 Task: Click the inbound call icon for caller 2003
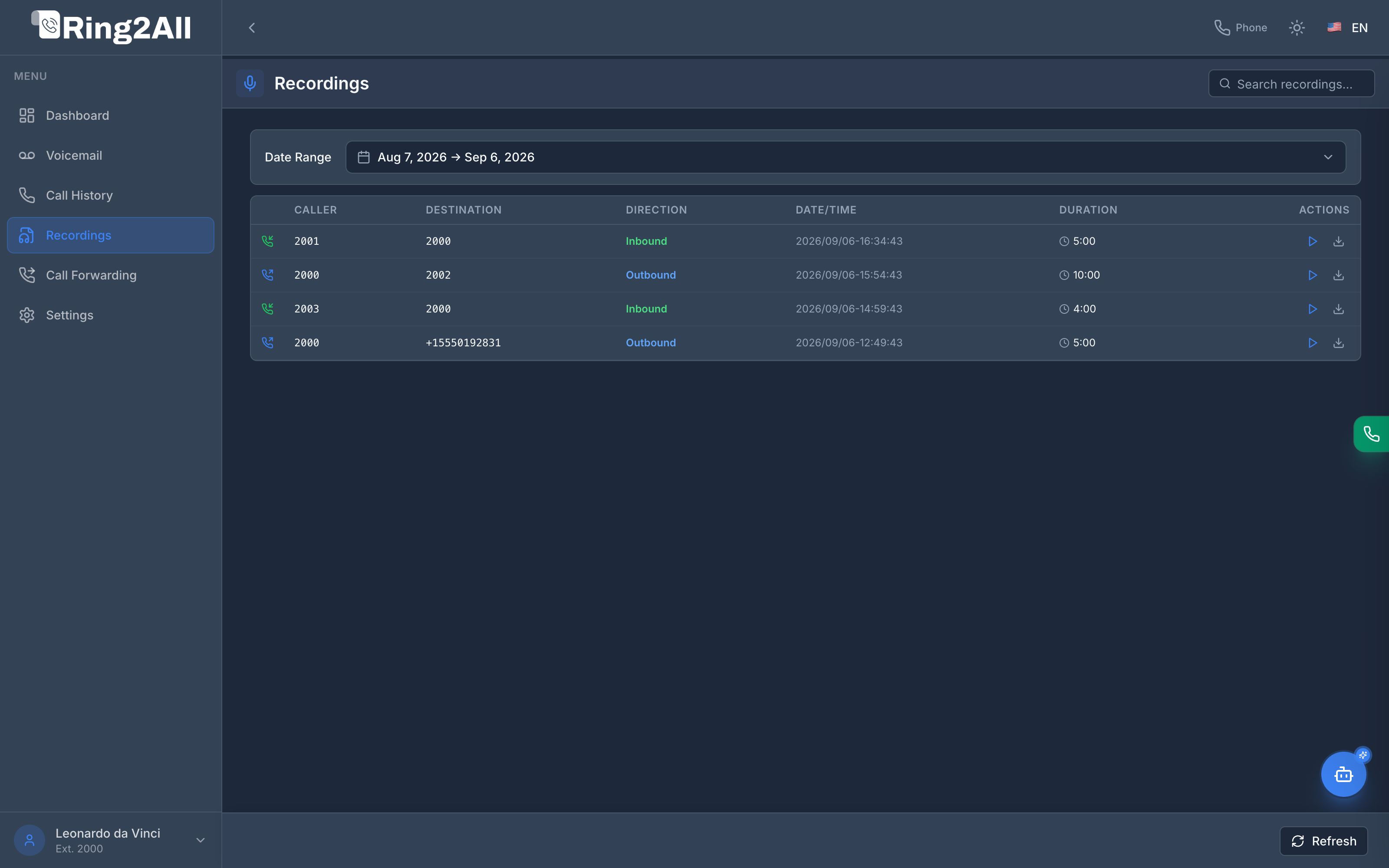(x=267, y=309)
